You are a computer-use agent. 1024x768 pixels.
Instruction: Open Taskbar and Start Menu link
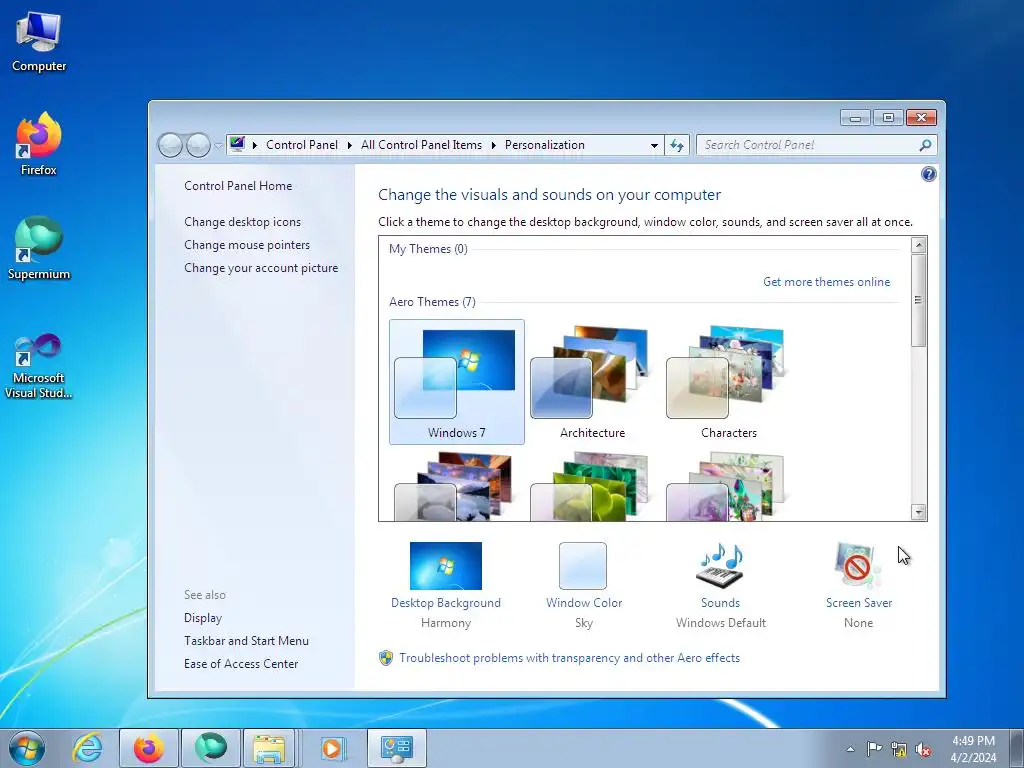[246, 641]
